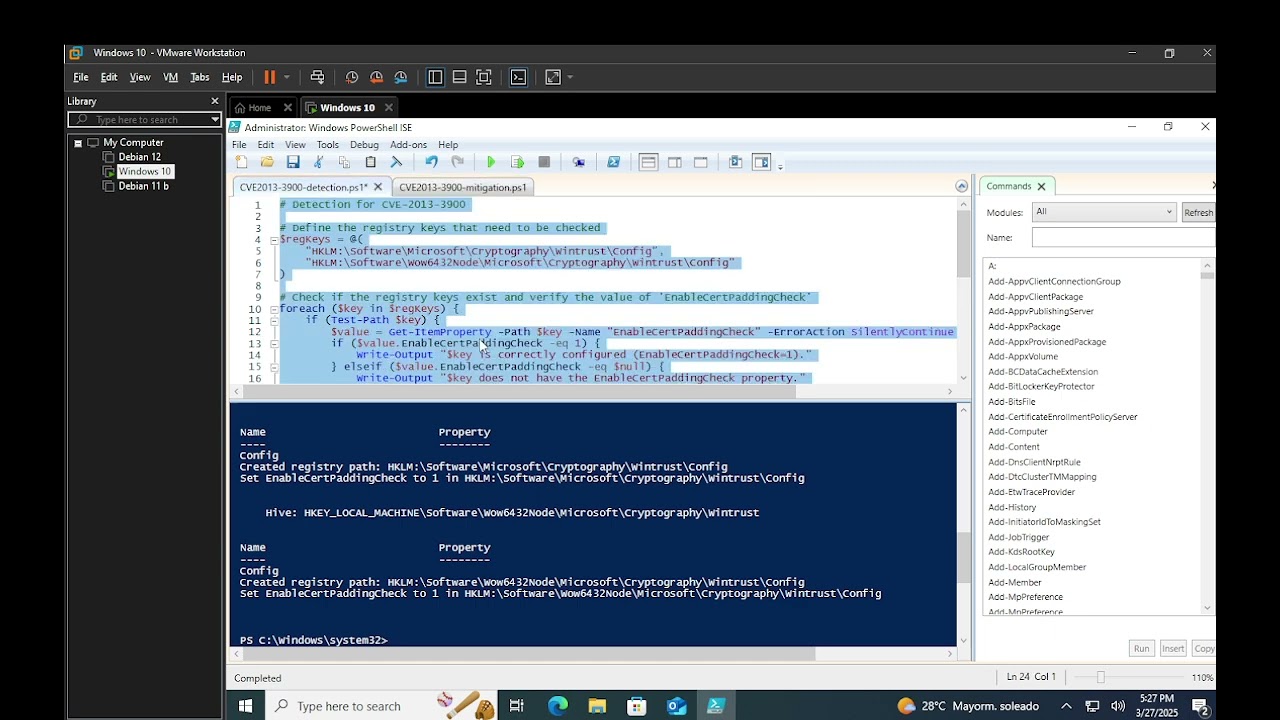Click the Copy icon in ISE toolbar
This screenshot has height=720, width=1280.
(344, 162)
